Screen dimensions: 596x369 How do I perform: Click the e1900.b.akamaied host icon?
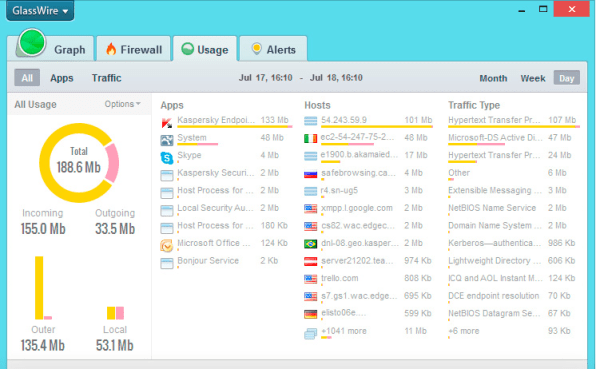tap(311, 156)
